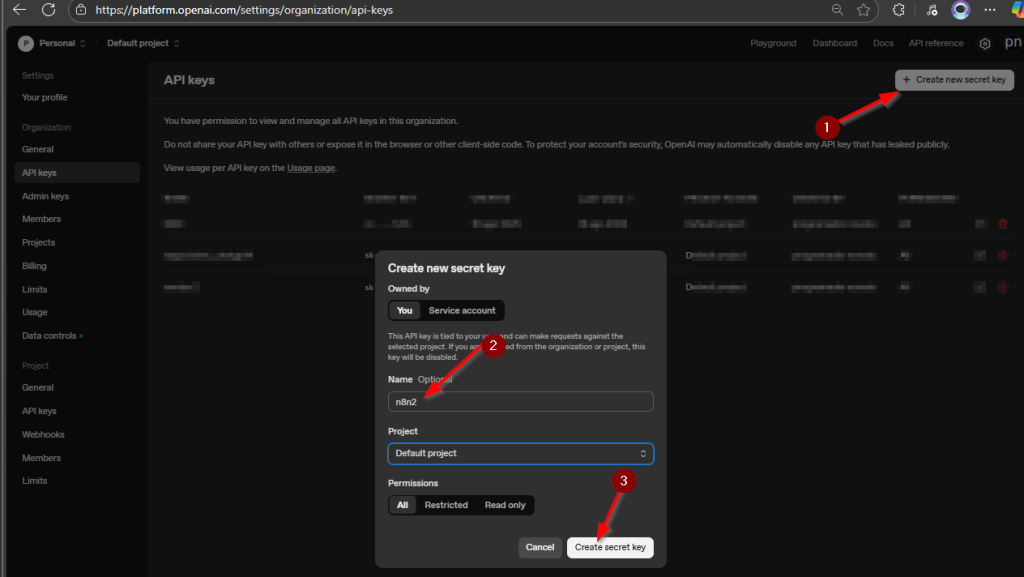Choose All permissions
Viewport: 1024px width, 577px height.
(x=402, y=505)
